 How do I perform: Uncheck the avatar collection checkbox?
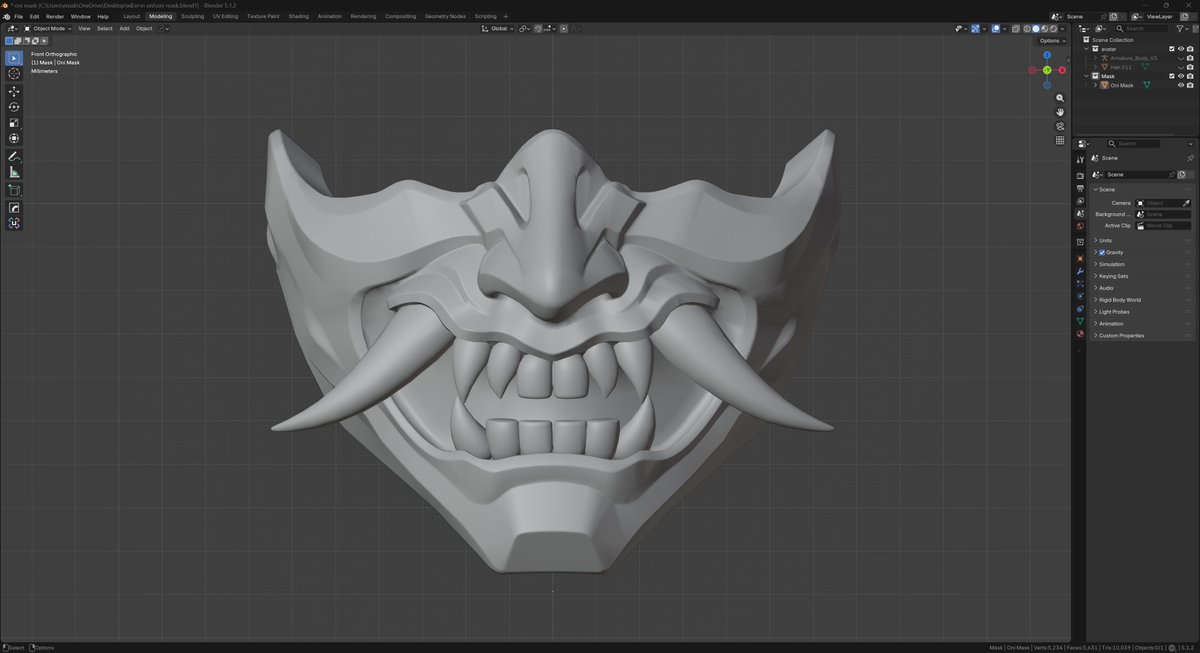[1172, 49]
